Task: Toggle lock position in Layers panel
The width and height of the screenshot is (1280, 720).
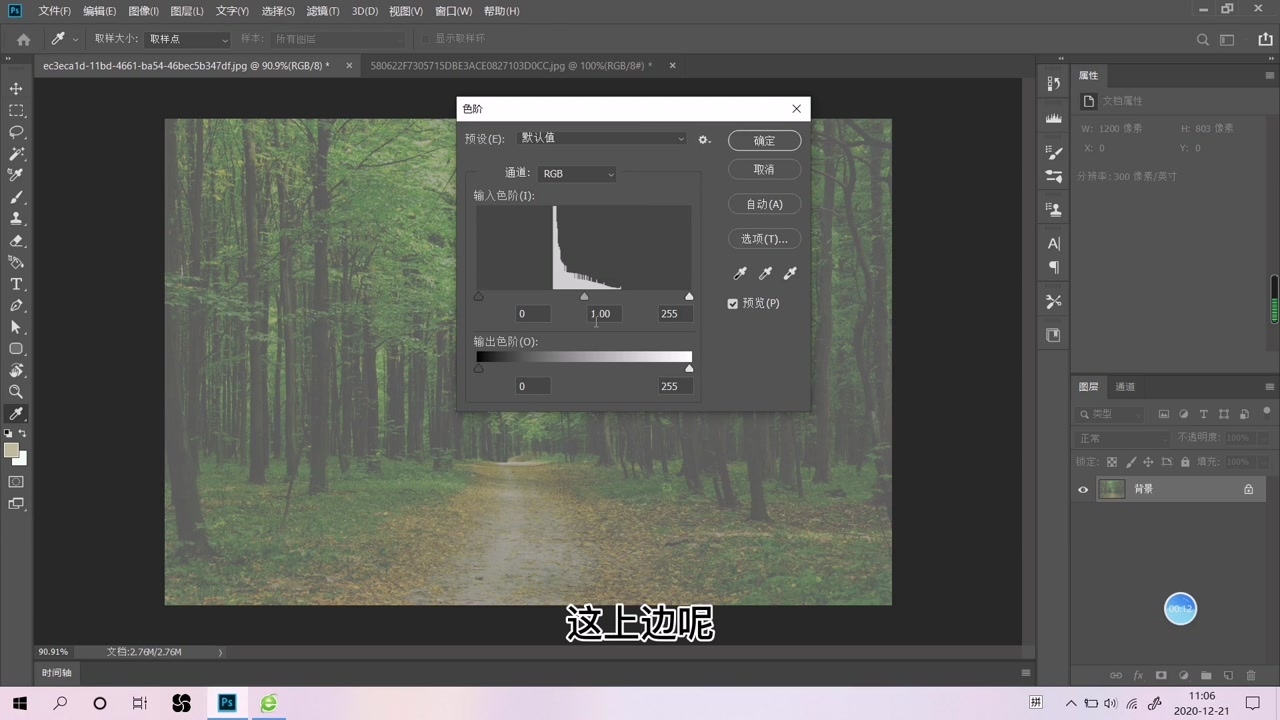Action: tap(1149, 463)
